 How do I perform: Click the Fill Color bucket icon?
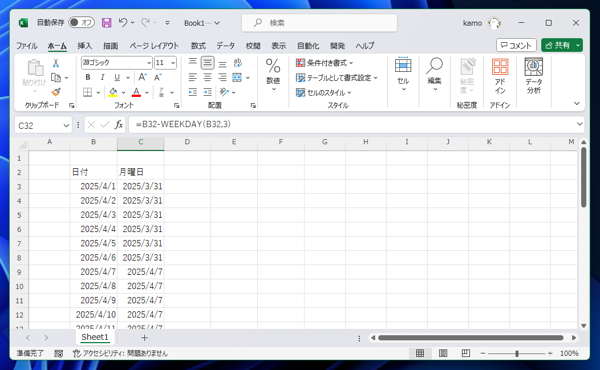point(113,92)
